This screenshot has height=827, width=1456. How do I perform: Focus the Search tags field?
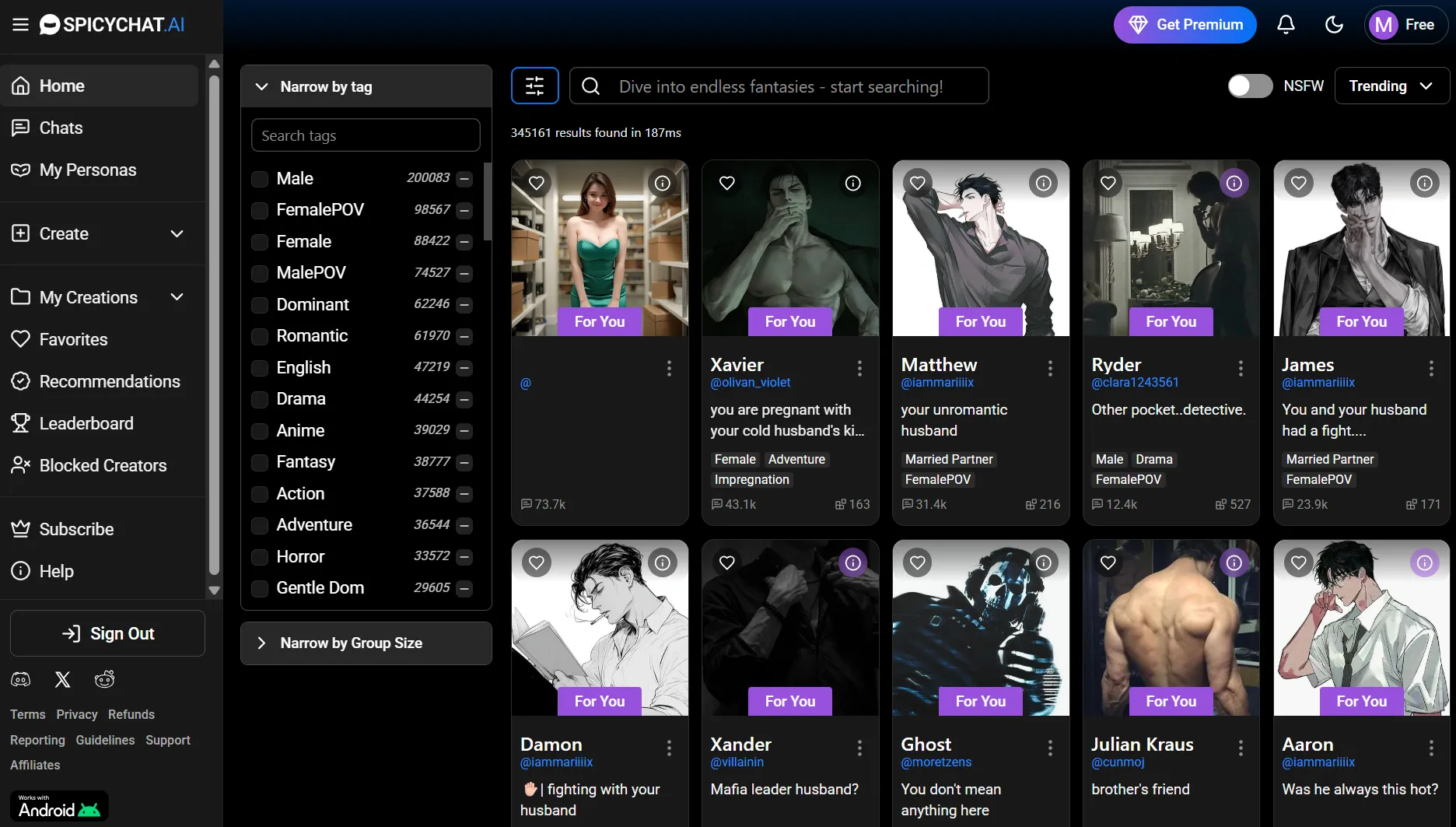(x=366, y=135)
